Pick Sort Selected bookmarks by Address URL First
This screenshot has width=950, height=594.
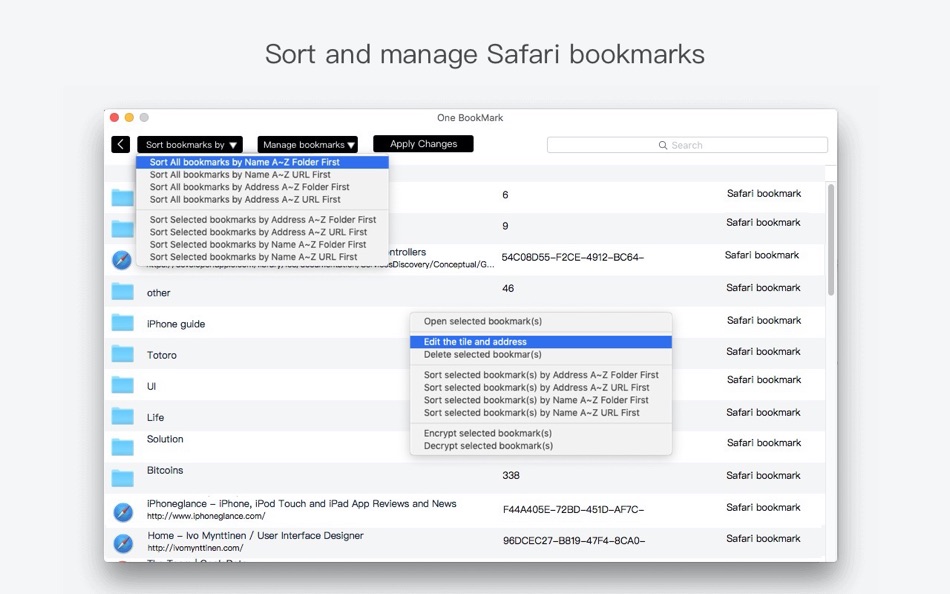[262, 232]
